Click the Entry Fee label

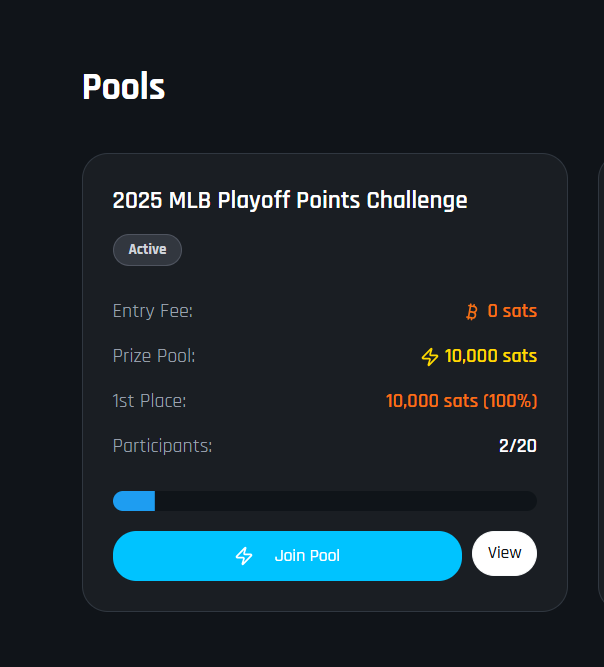[153, 311]
